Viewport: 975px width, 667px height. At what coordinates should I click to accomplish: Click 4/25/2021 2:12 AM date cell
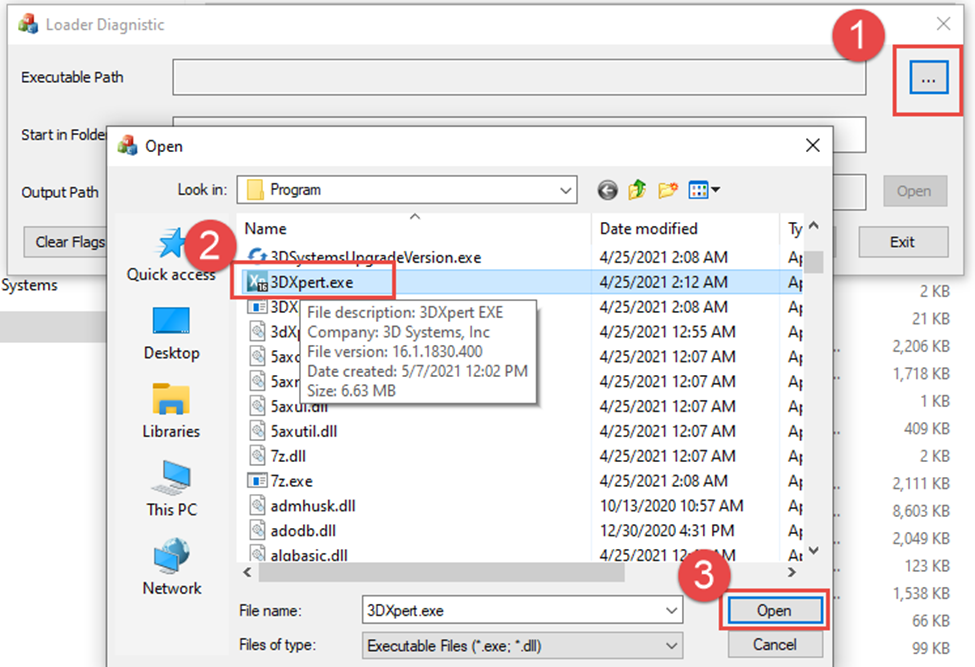click(663, 282)
